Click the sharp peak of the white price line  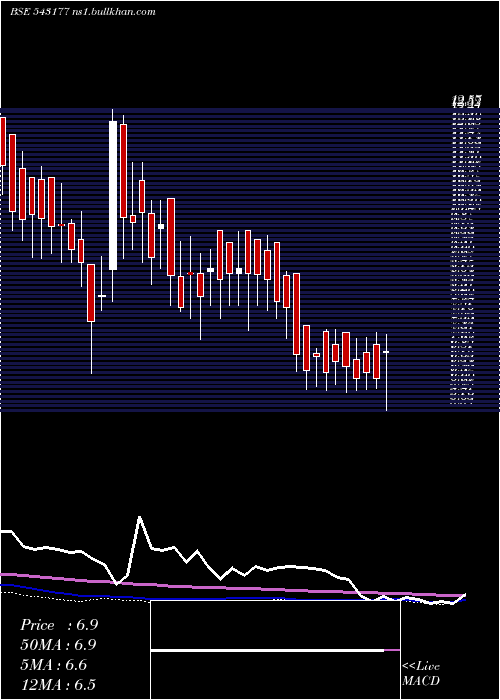pyautogui.click(x=140, y=518)
